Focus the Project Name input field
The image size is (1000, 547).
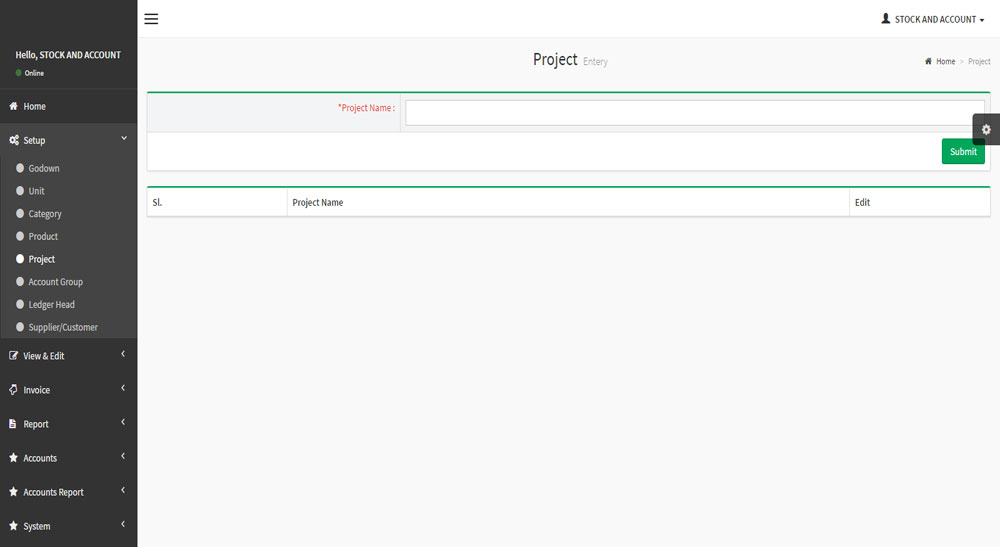tap(695, 113)
